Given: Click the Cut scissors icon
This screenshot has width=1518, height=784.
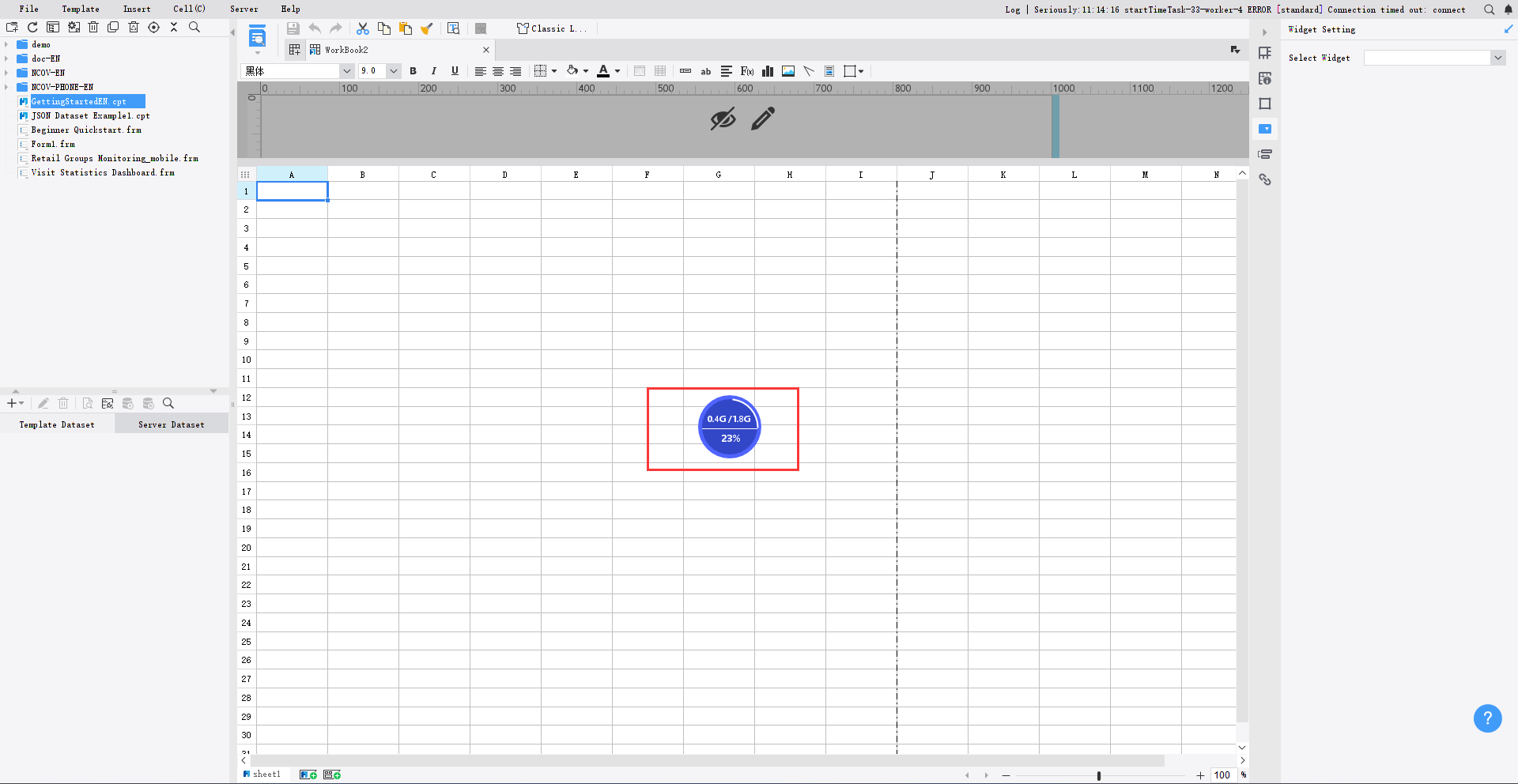Looking at the screenshot, I should [363, 28].
